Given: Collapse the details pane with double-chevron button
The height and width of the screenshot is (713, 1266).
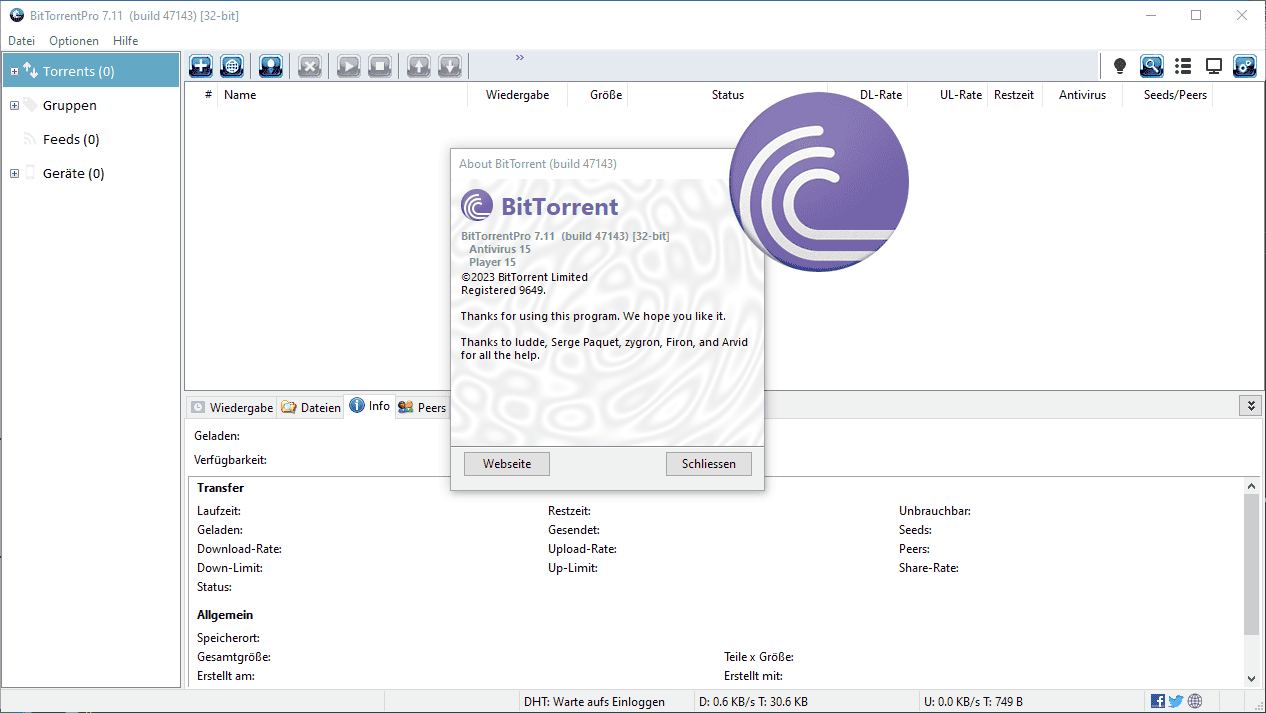Looking at the screenshot, I should pyautogui.click(x=1250, y=405).
